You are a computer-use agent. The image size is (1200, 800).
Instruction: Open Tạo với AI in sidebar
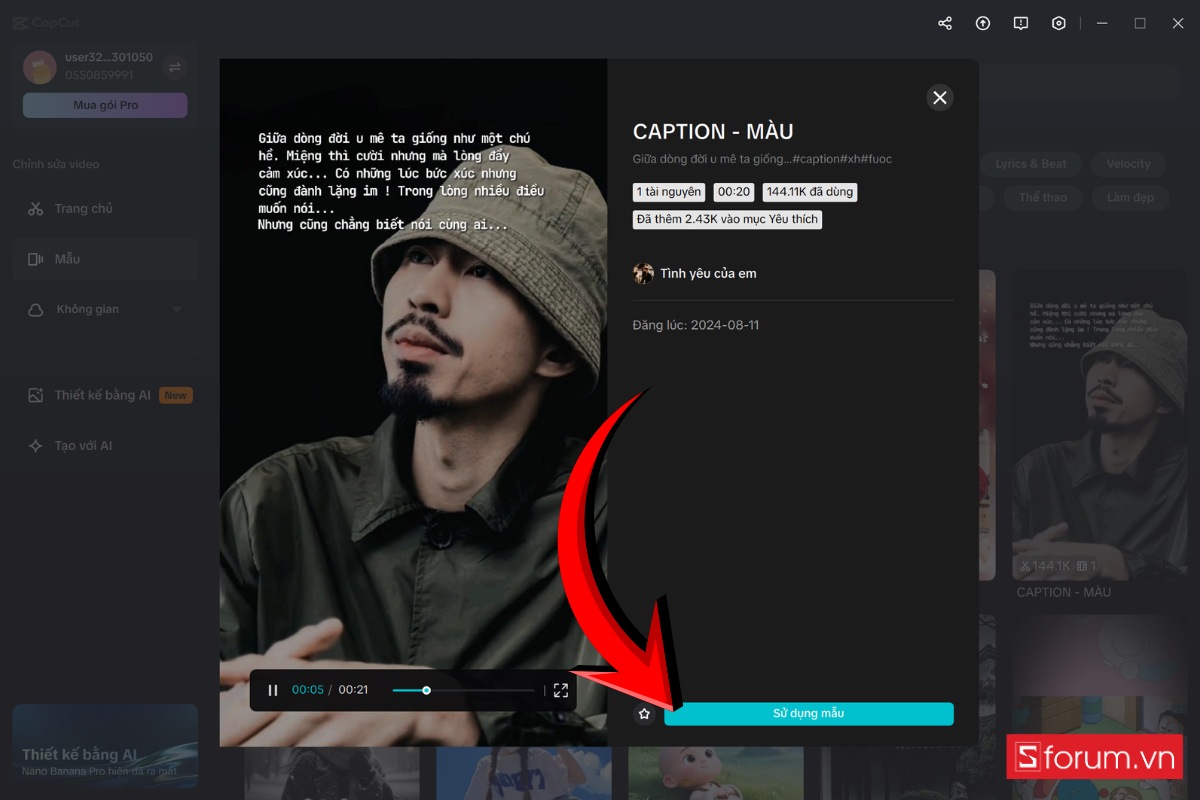pyautogui.click(x=105, y=445)
